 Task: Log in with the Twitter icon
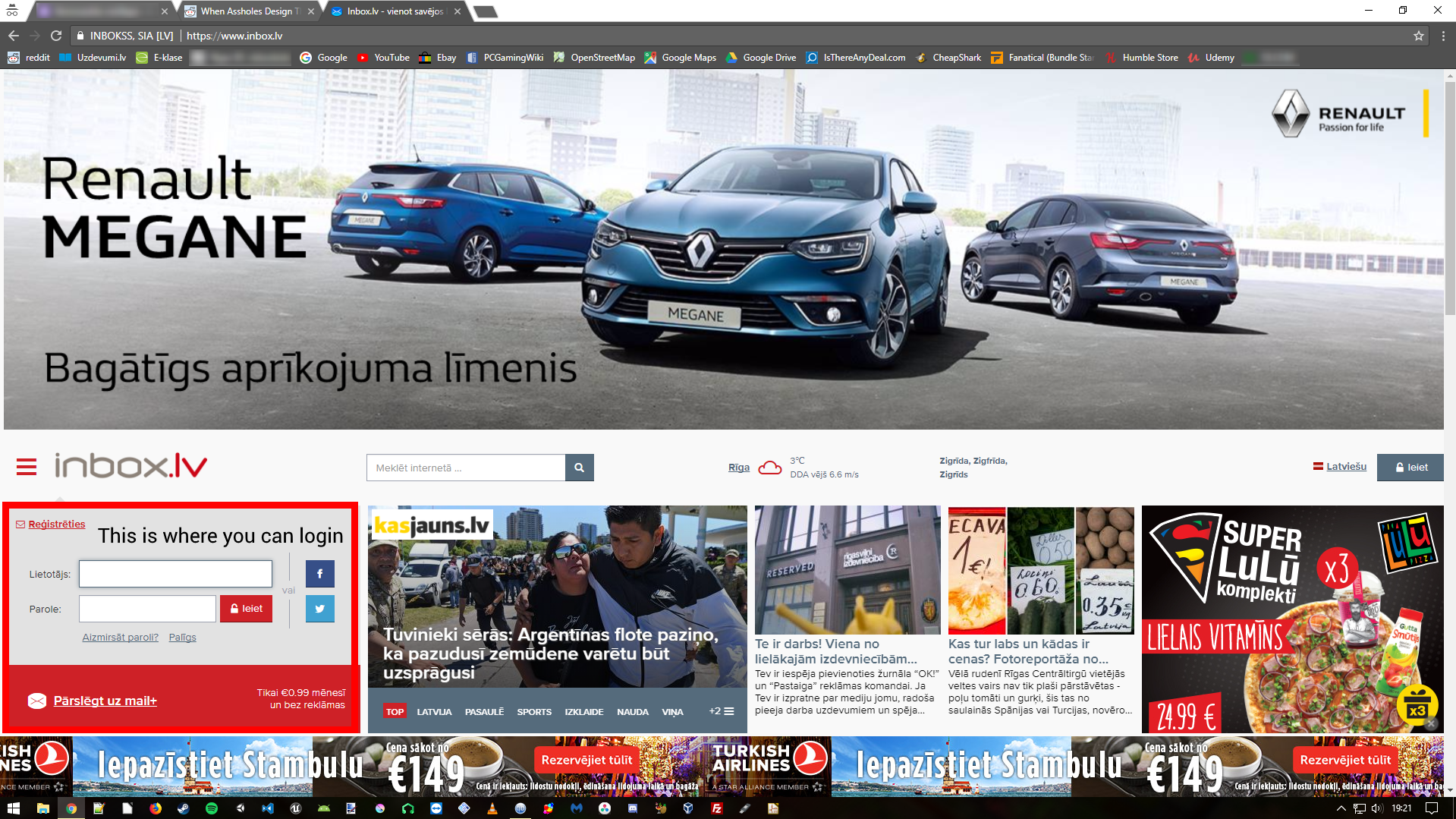[320, 609]
